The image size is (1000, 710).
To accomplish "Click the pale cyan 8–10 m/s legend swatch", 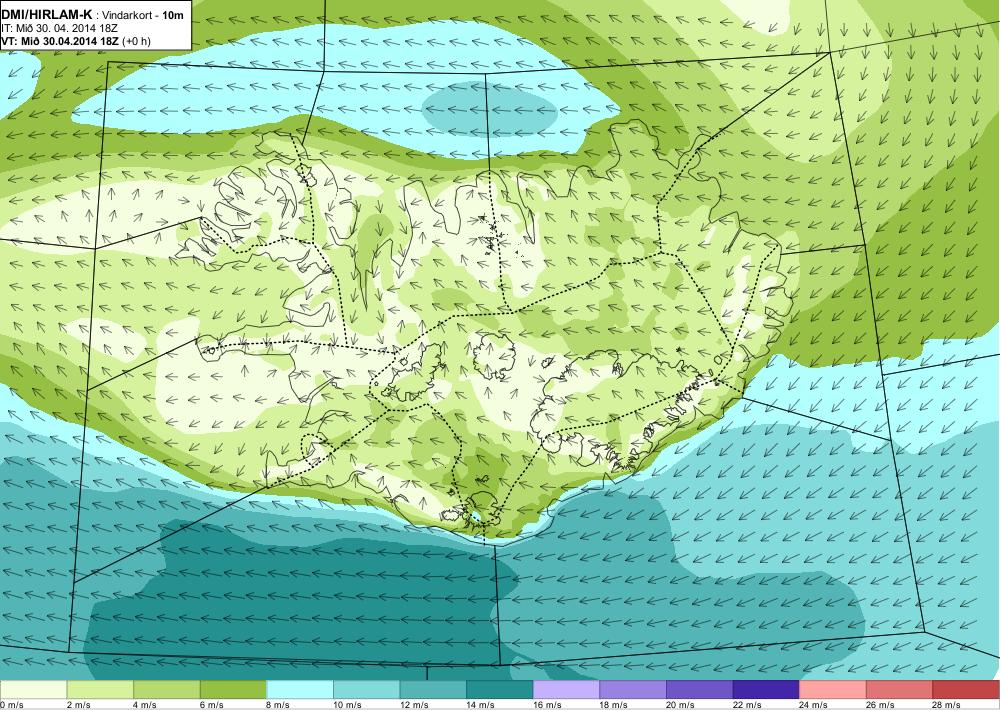I will pyautogui.click(x=300, y=690).
